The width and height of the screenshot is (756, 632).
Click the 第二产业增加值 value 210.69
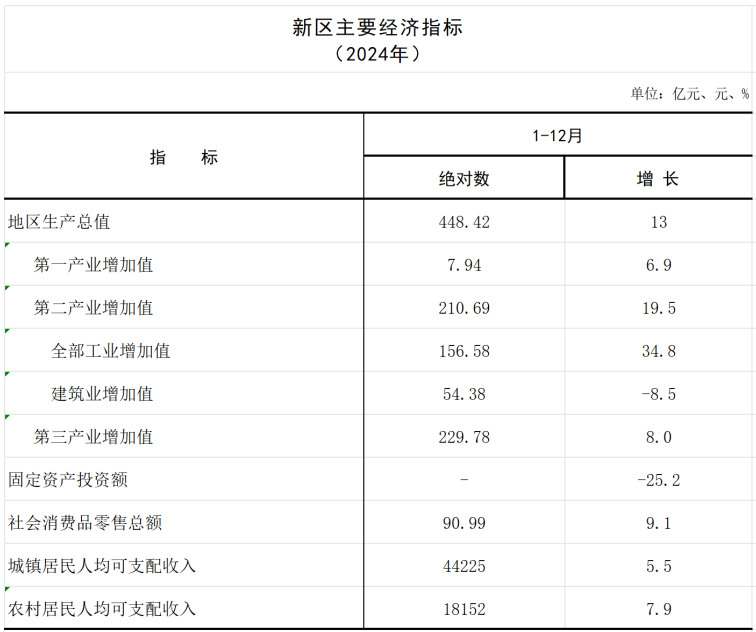[464, 308]
